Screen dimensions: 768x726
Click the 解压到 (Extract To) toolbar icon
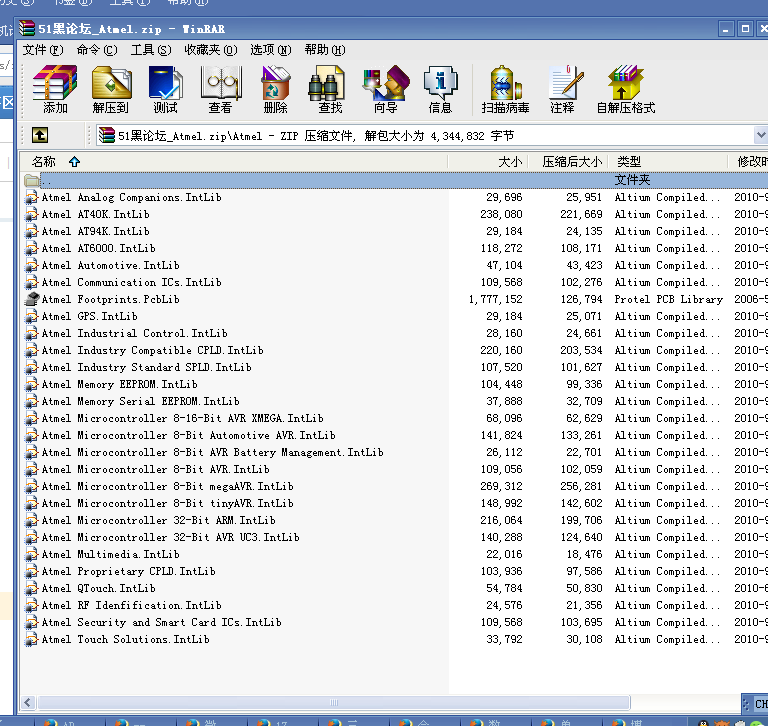pyautogui.click(x=111, y=89)
